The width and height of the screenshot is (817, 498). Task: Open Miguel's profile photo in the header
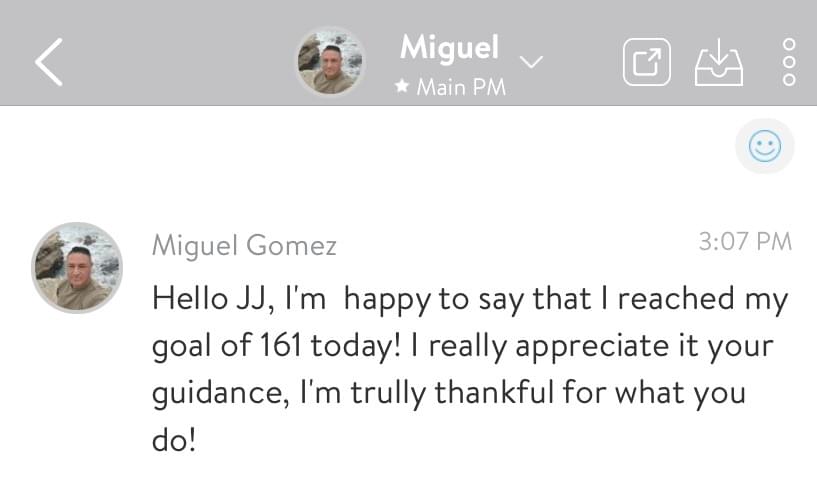(330, 62)
